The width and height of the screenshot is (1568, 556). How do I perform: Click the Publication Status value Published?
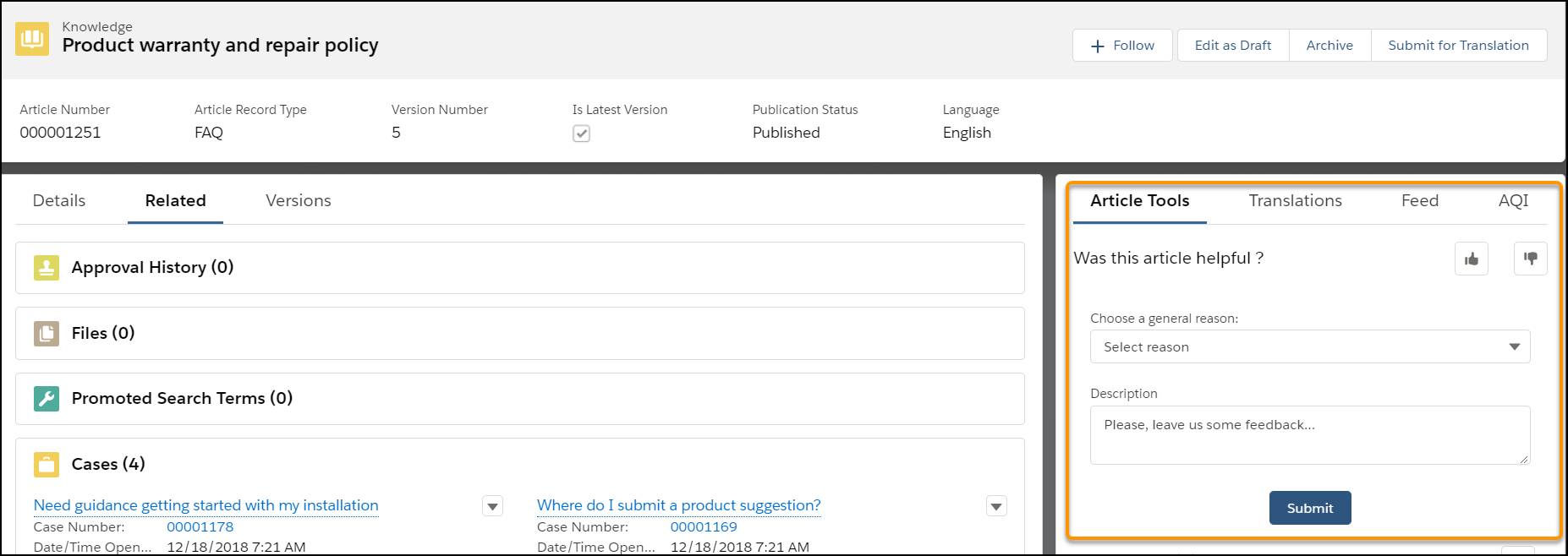[x=786, y=133]
